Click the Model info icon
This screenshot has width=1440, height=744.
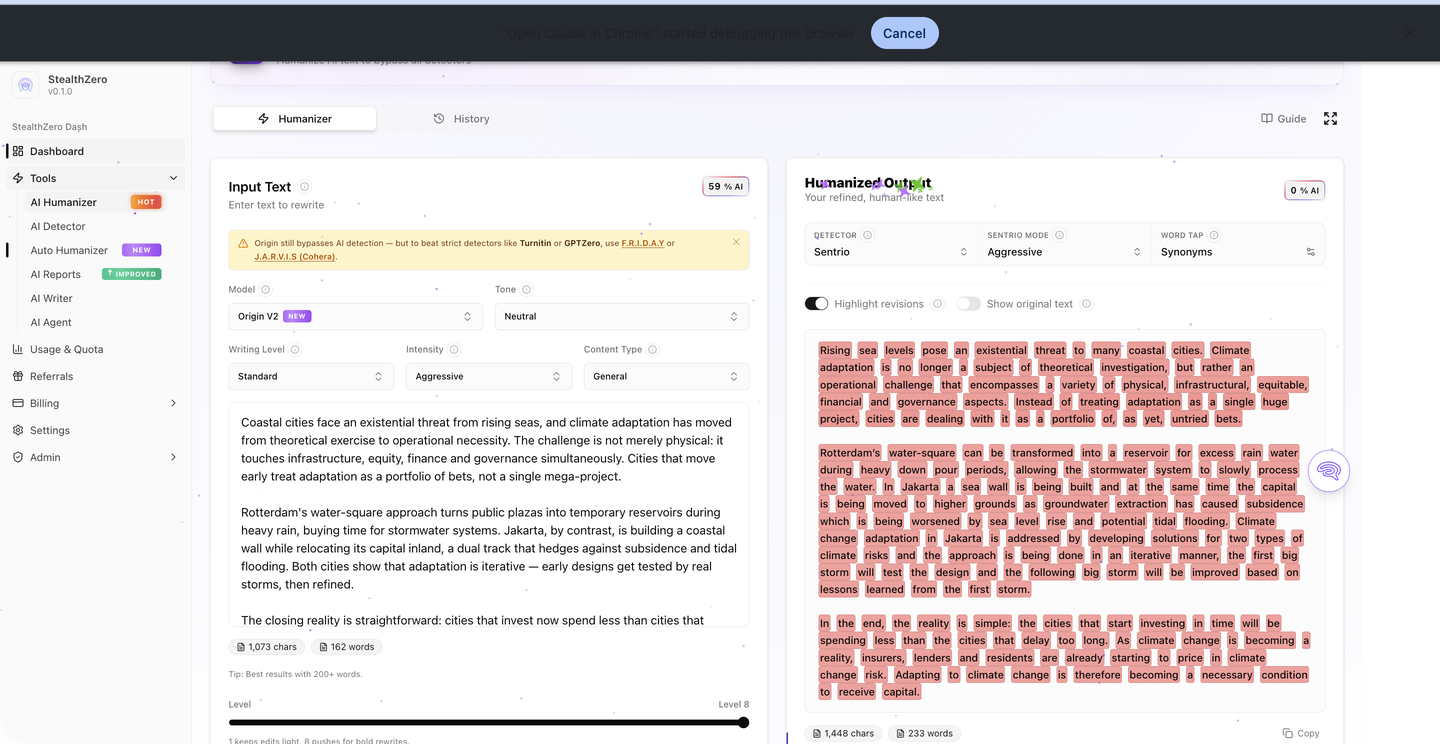265,290
